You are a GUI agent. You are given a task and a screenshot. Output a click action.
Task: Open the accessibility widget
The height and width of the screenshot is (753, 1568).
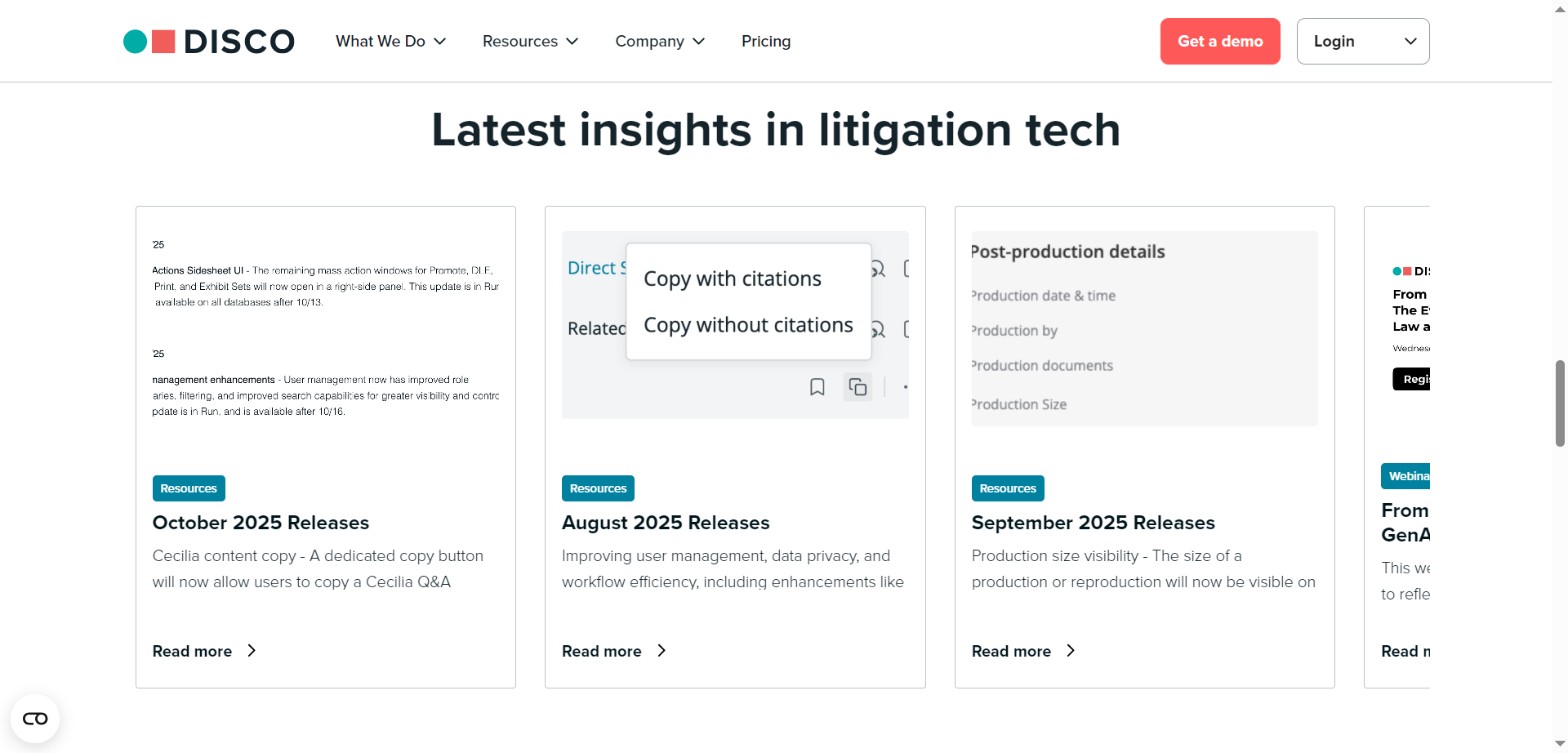pyautogui.click(x=34, y=718)
